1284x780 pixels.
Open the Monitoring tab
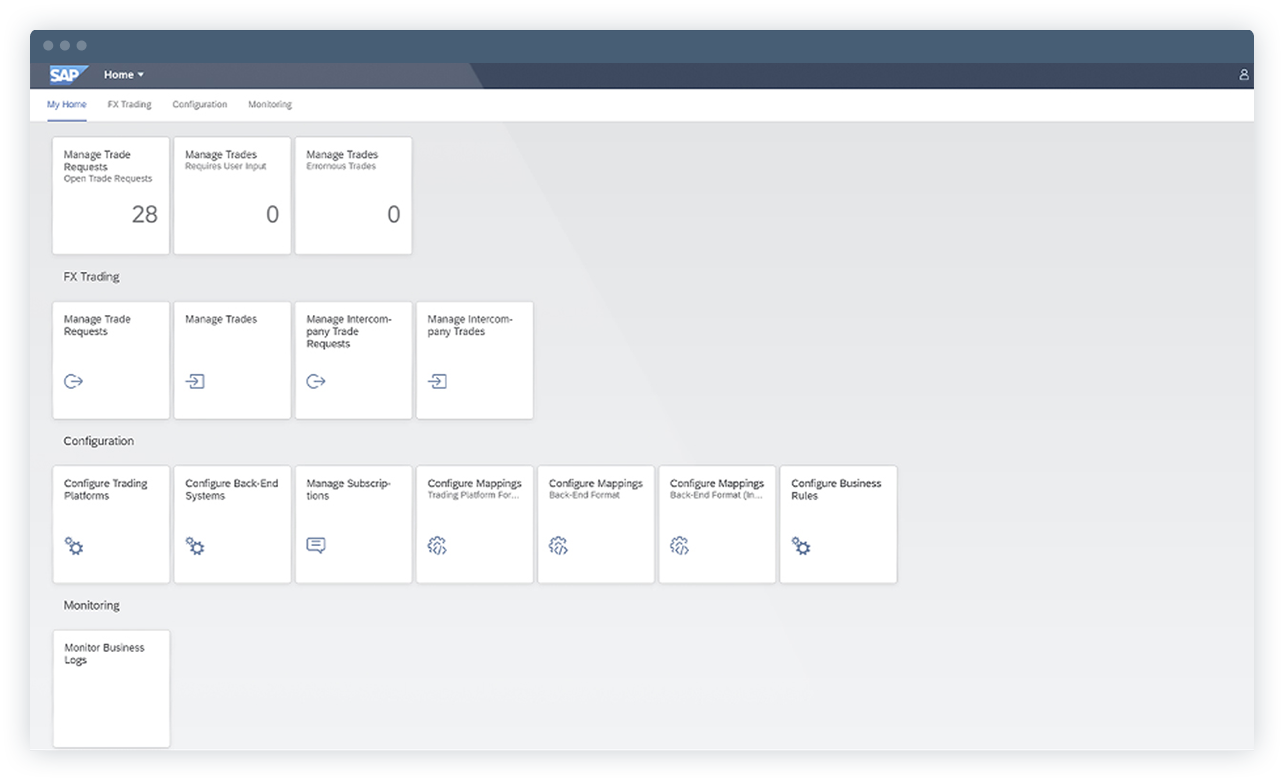(268, 104)
